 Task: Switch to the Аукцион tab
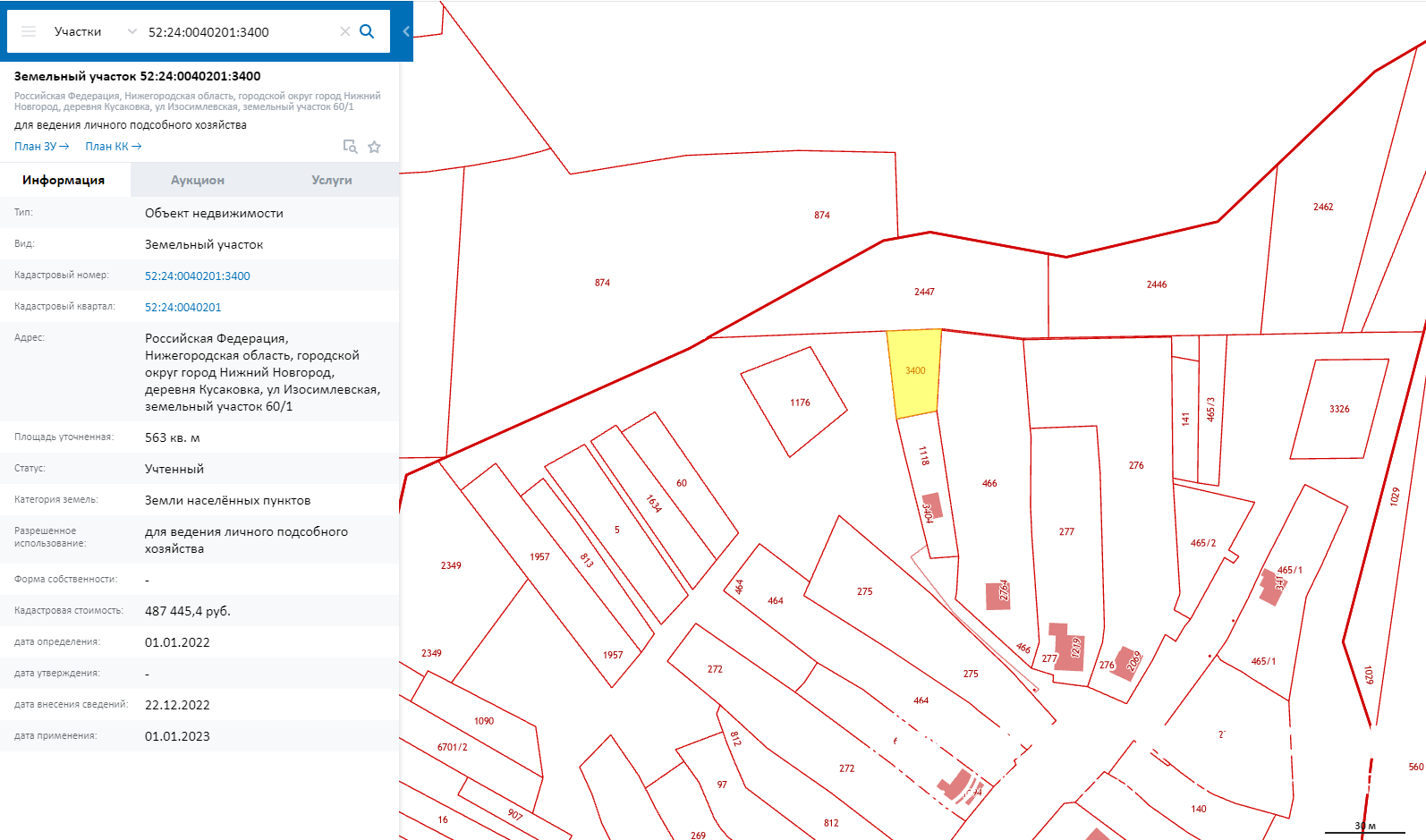pyautogui.click(x=198, y=180)
